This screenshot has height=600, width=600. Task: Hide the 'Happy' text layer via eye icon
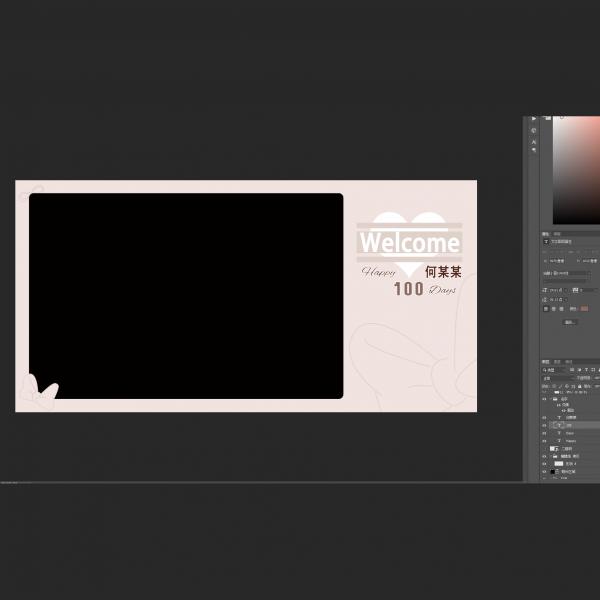[545, 440]
